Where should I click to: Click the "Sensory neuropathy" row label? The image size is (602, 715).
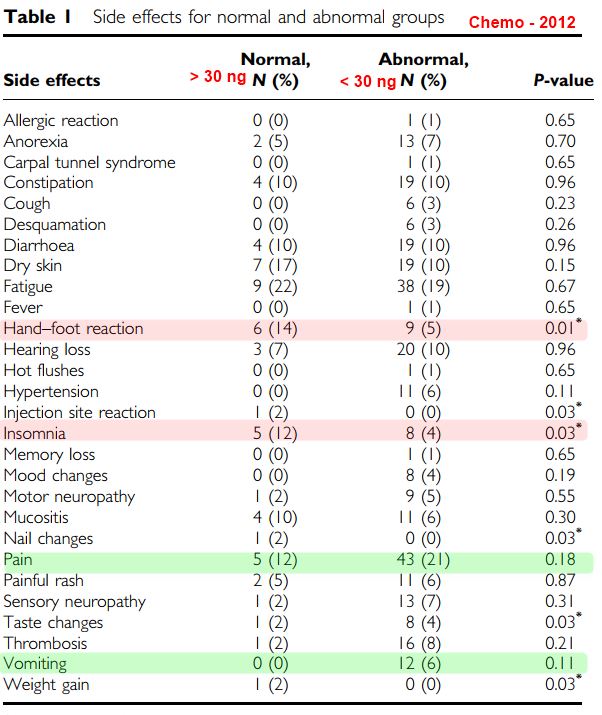[x=75, y=601]
